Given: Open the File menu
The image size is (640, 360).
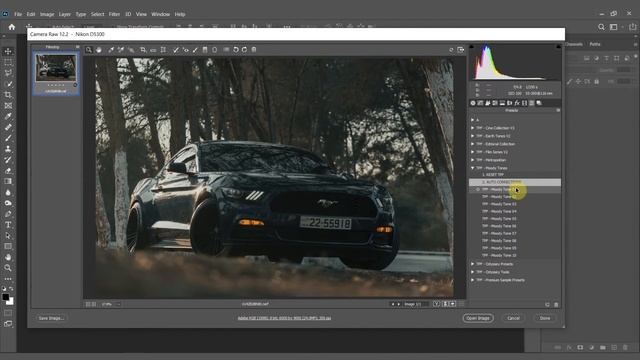Looking at the screenshot, I should [18, 14].
